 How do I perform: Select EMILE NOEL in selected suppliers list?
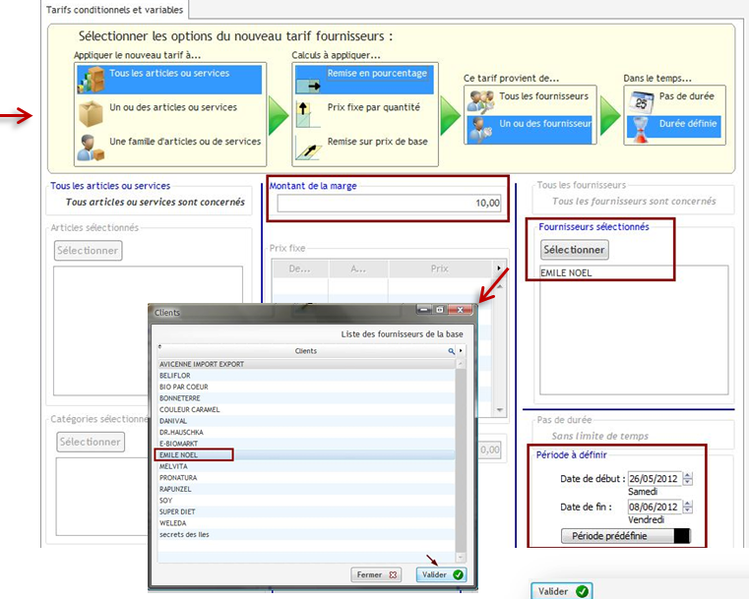566,273
